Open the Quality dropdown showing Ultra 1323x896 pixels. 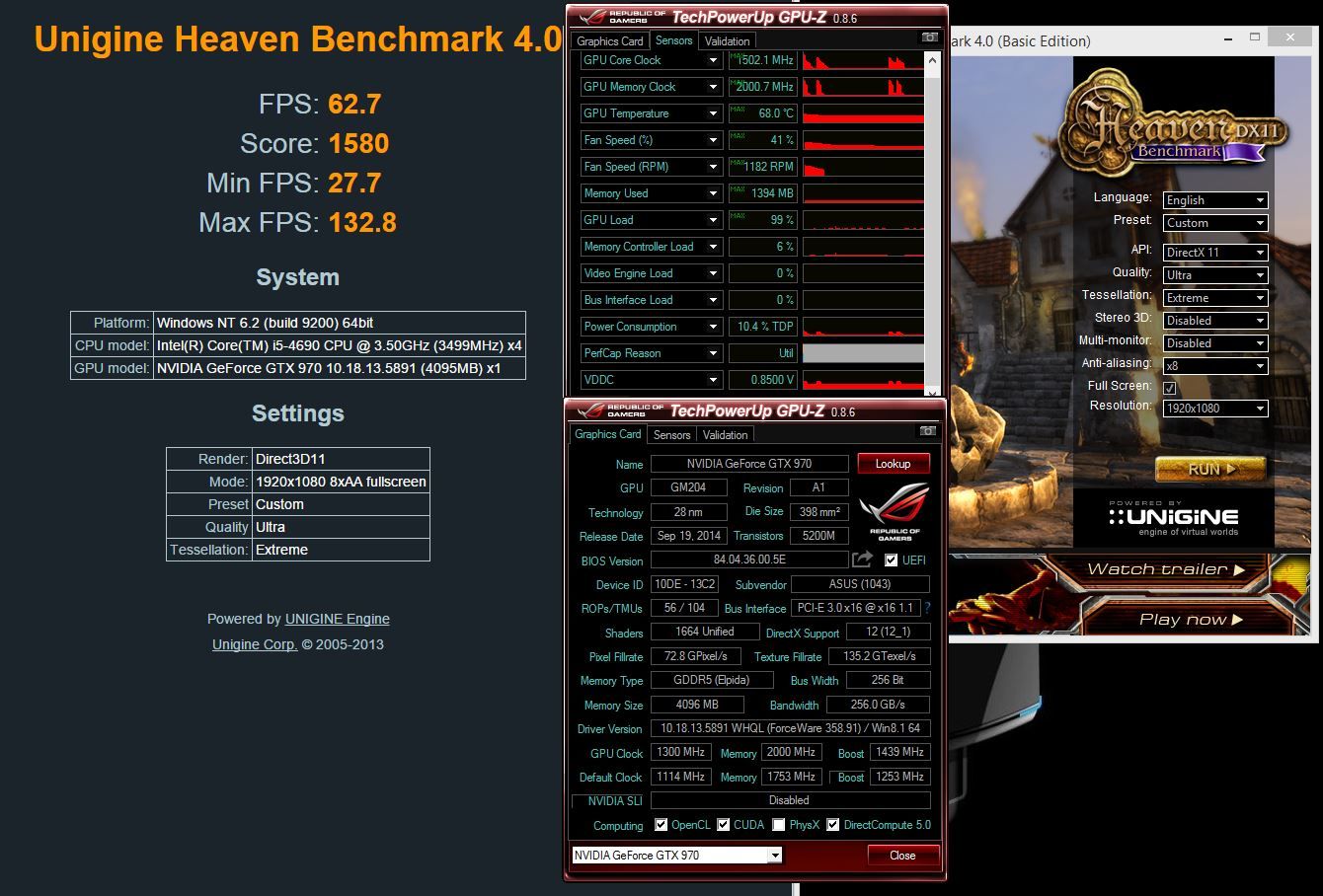1215,275
